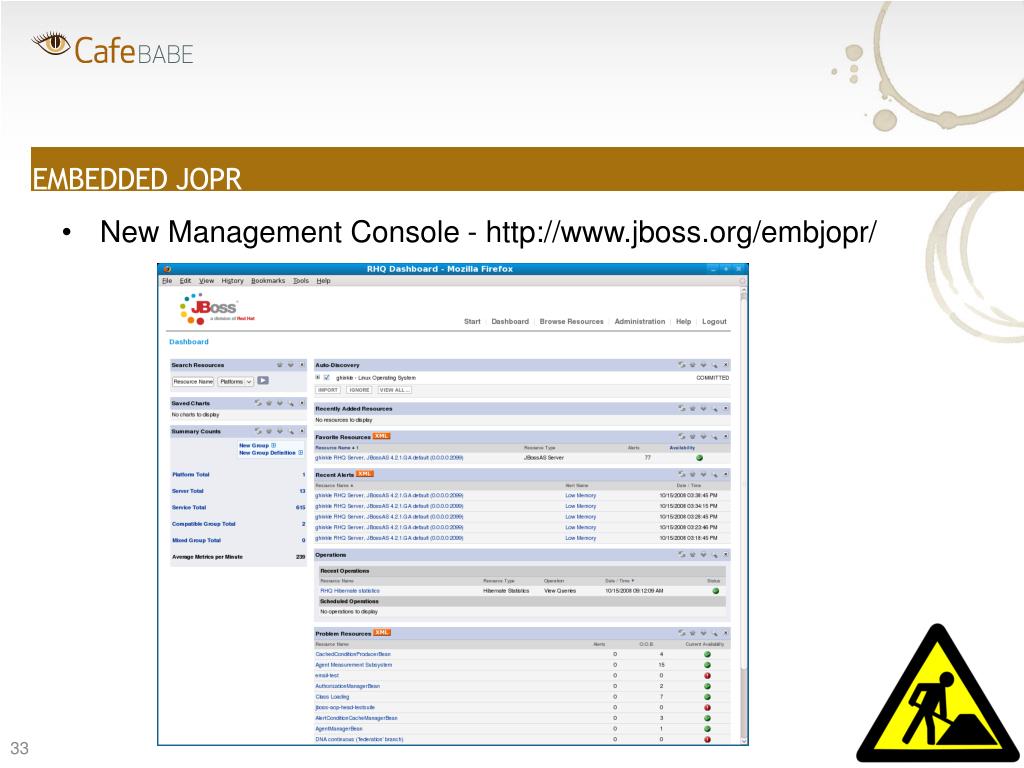Open the Platforms dropdown in Search Resources
The height and width of the screenshot is (768, 1024).
pyautogui.click(x=236, y=381)
